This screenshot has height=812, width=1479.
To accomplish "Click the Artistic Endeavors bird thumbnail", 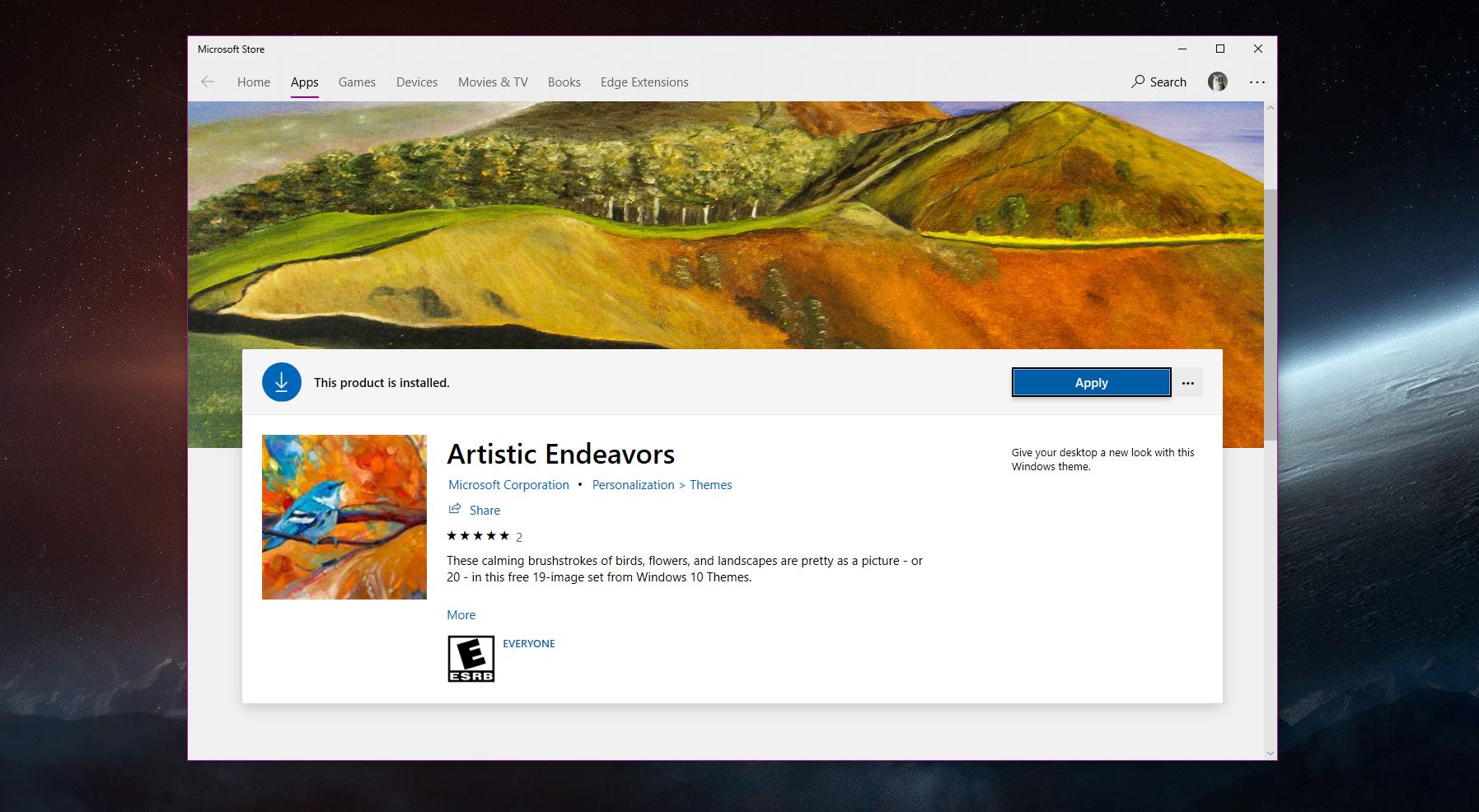I will 344,517.
